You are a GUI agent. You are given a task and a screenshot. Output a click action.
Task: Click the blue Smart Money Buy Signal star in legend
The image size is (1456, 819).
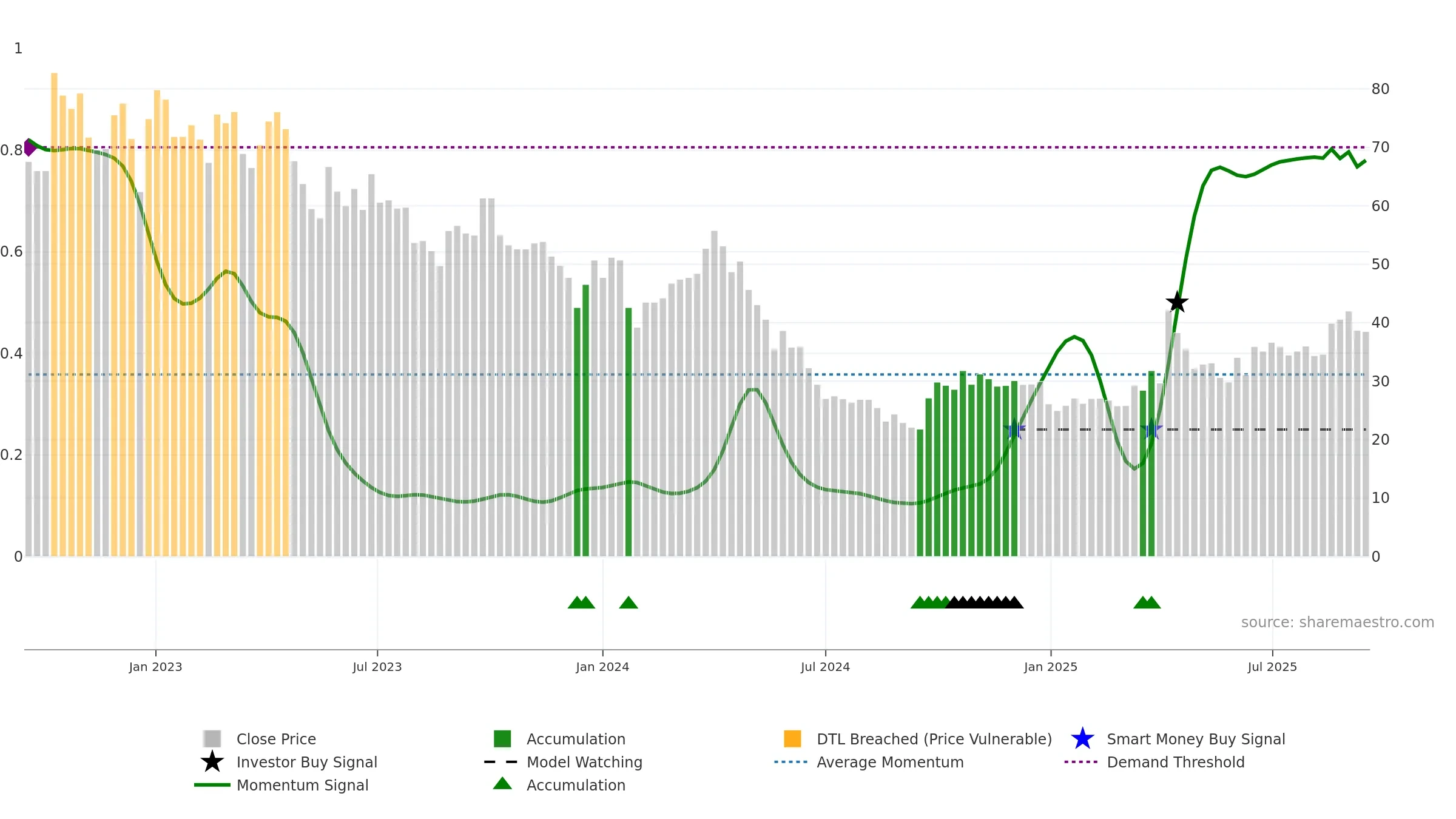pyautogui.click(x=1082, y=739)
